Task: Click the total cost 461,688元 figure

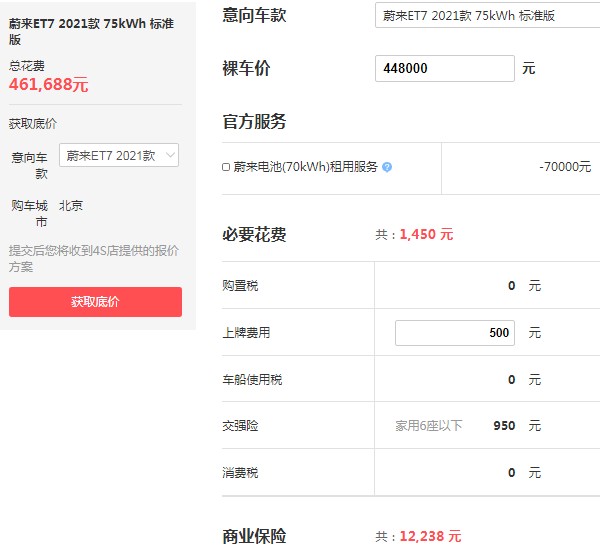Action: [49, 85]
